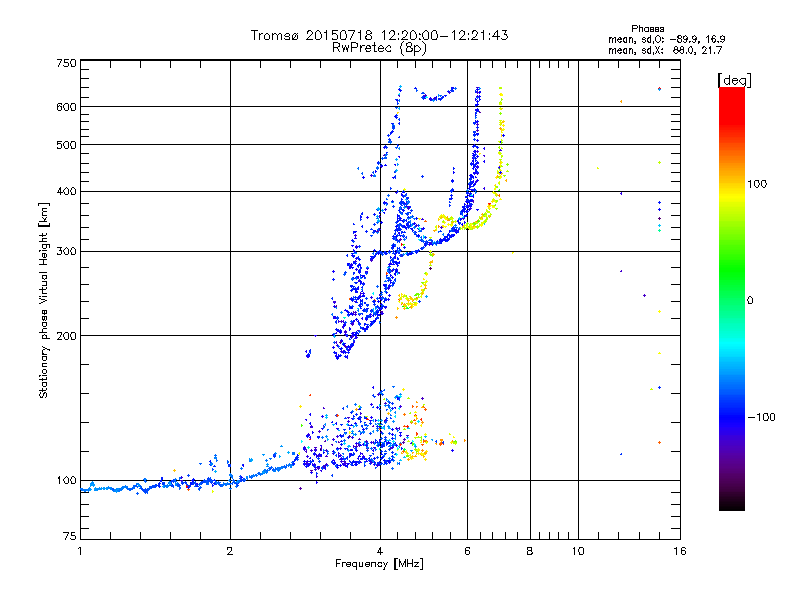Select the 8 MHz frequency tick label

point(530,551)
